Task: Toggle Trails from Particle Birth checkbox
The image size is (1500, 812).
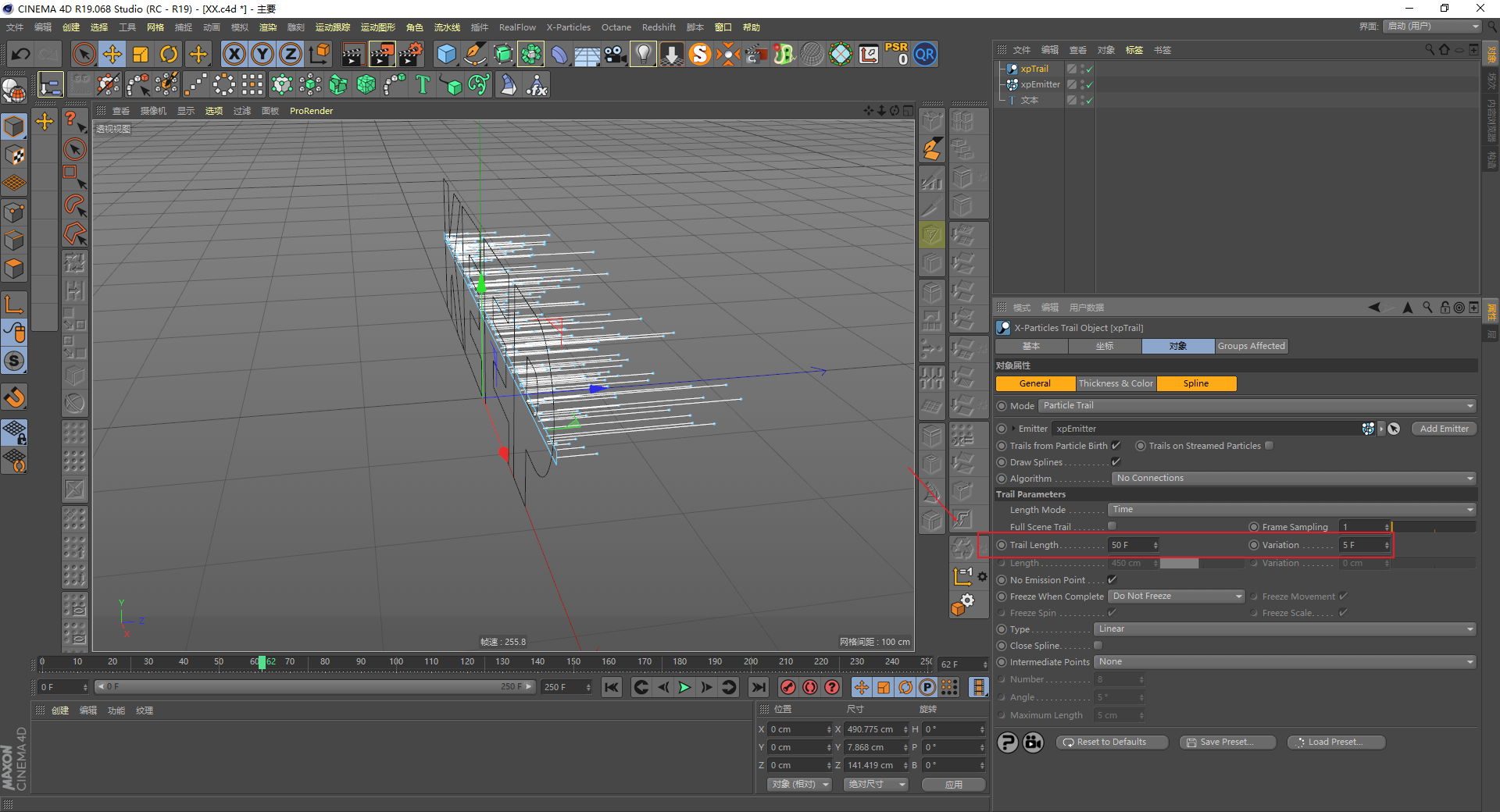Action: click(1116, 446)
